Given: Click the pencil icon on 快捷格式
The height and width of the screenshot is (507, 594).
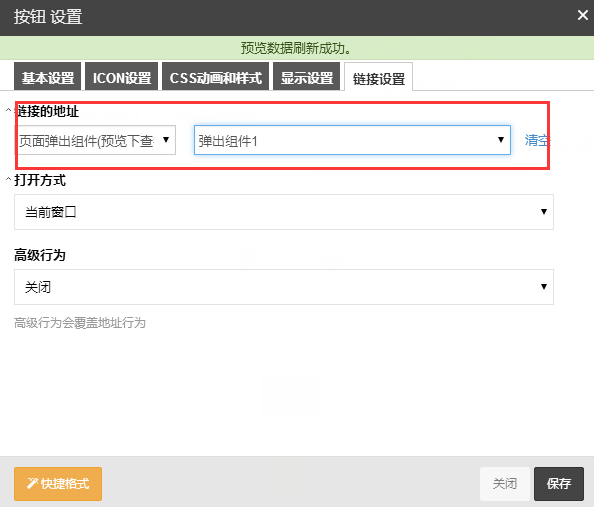Looking at the screenshot, I should [32, 484].
